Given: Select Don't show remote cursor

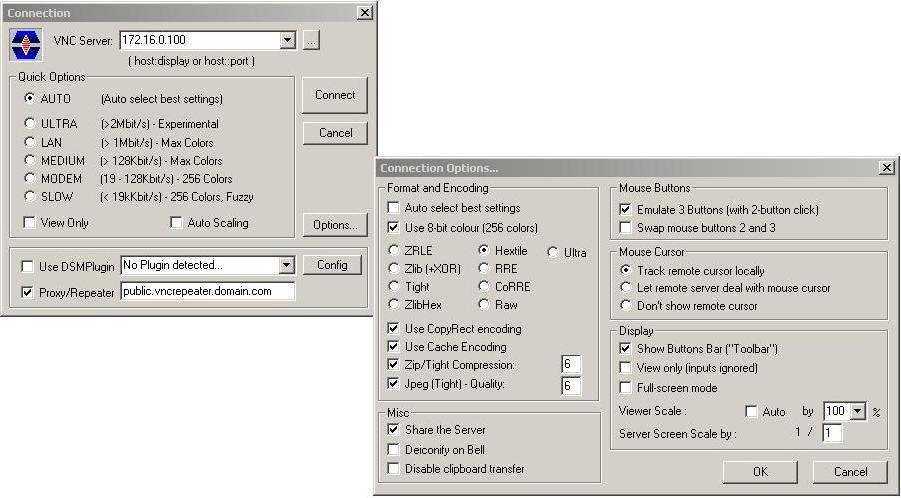Looking at the screenshot, I should tap(627, 305).
